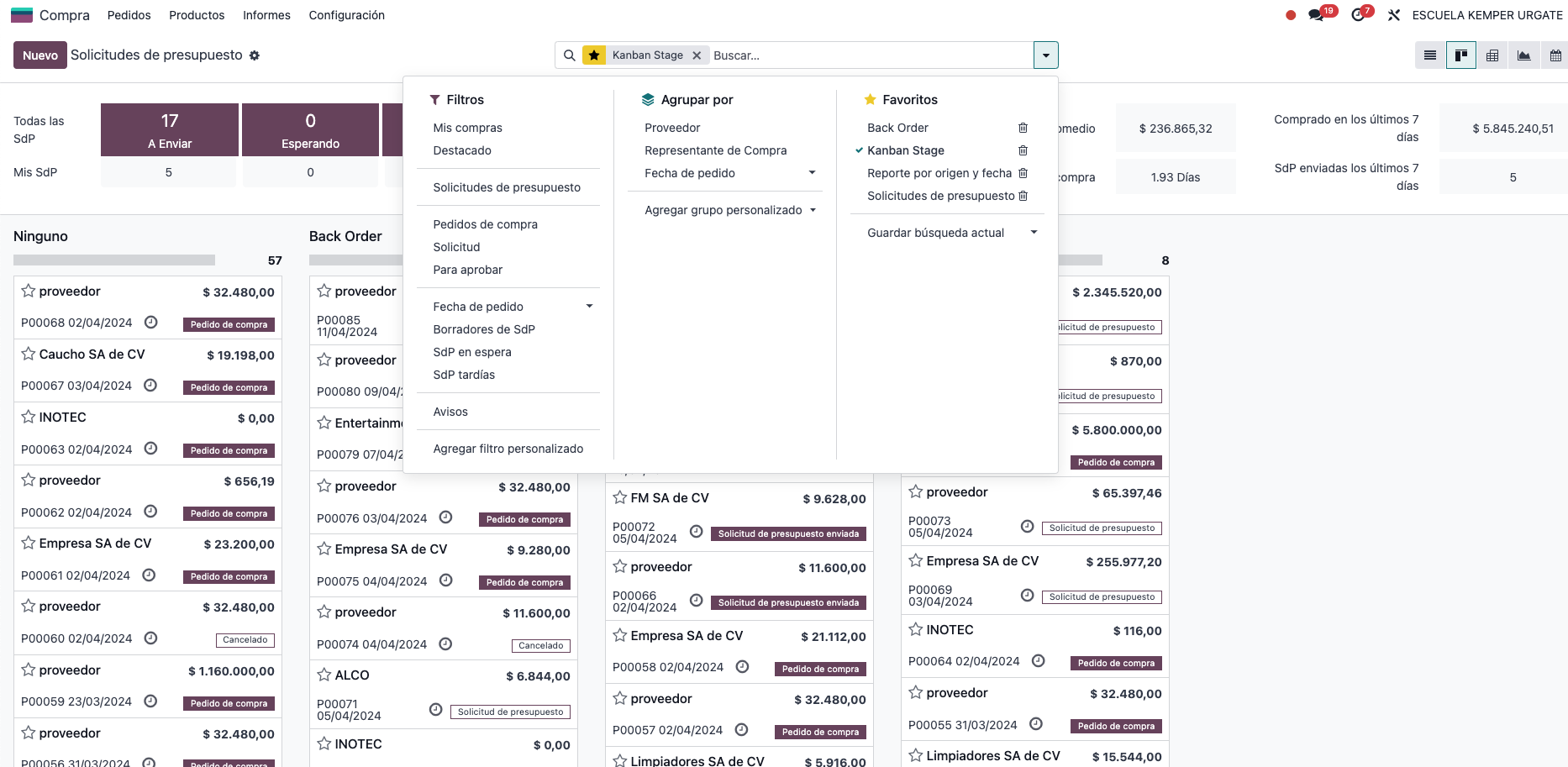Screen dimensions: 1568x767
Task: Open the conversations icon with 19 badge
Action: click(1317, 15)
